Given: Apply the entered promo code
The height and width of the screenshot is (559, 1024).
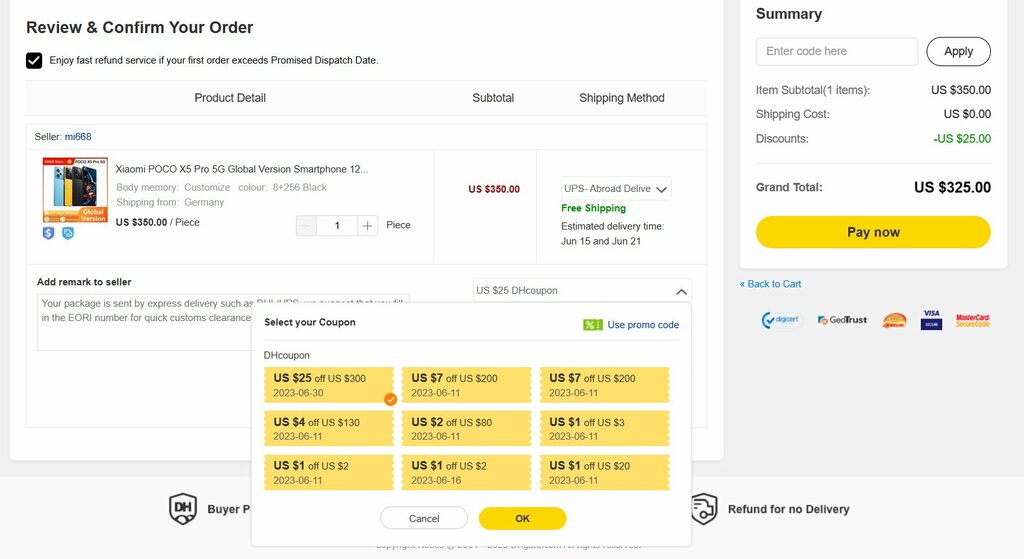Looking at the screenshot, I should pos(958,52).
